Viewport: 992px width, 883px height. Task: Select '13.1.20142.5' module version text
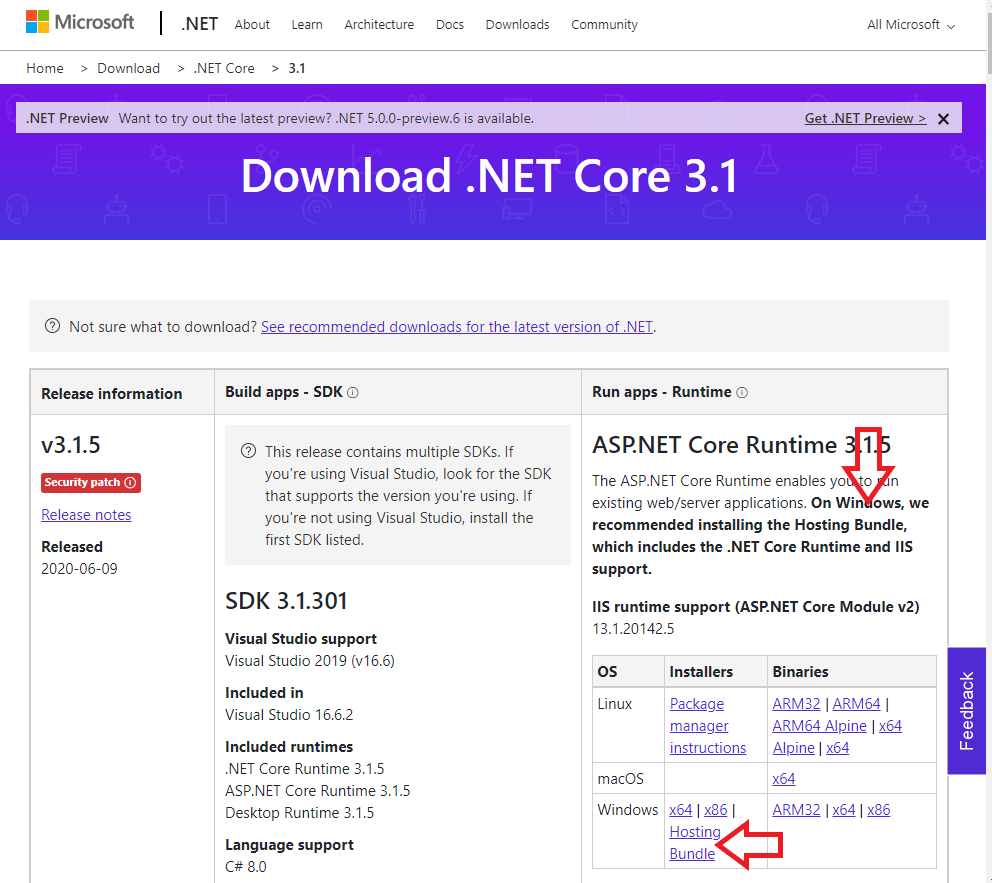[633, 629]
